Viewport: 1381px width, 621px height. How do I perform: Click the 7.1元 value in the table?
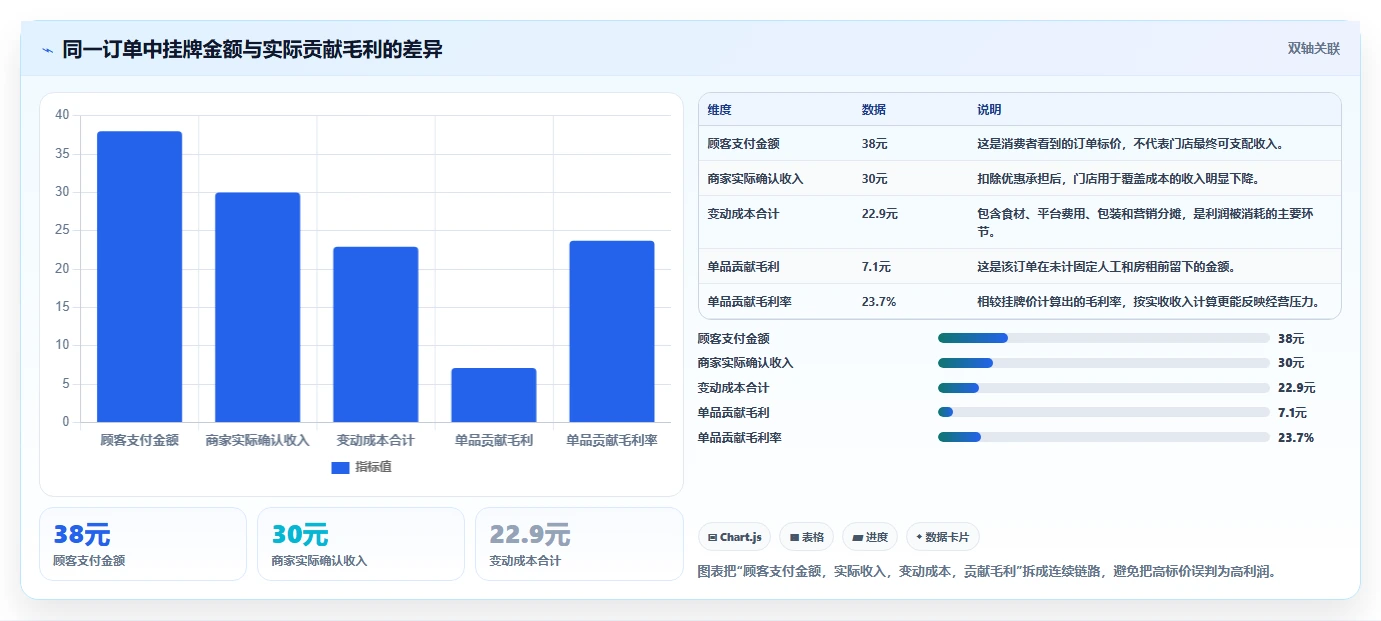[x=876, y=267]
